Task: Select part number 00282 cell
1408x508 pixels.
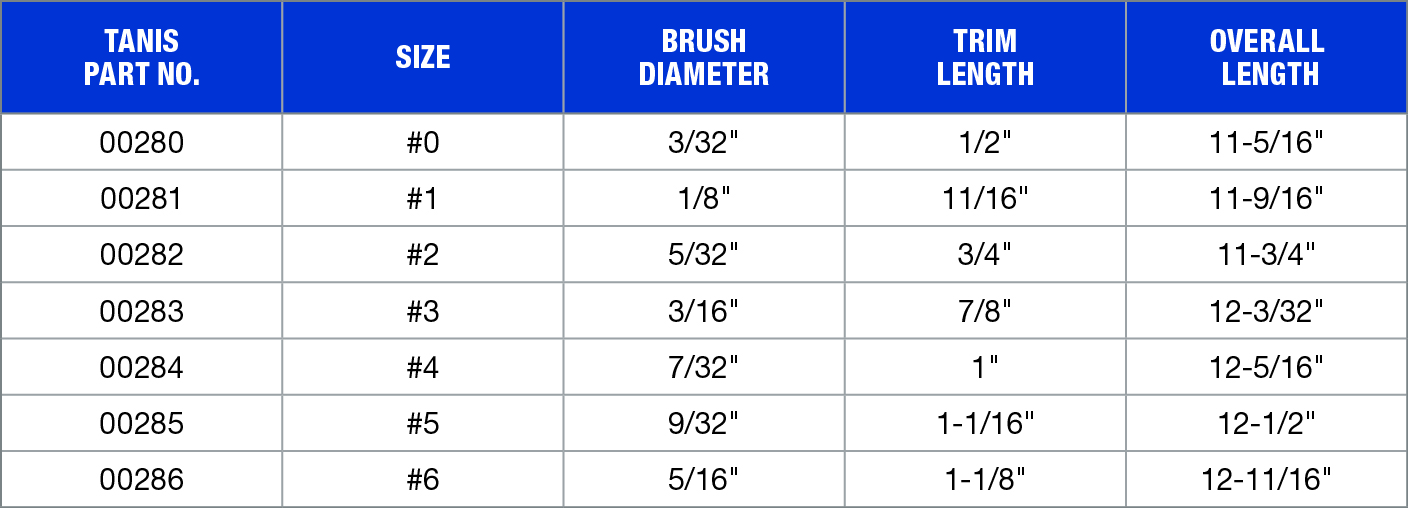Action: [141, 254]
